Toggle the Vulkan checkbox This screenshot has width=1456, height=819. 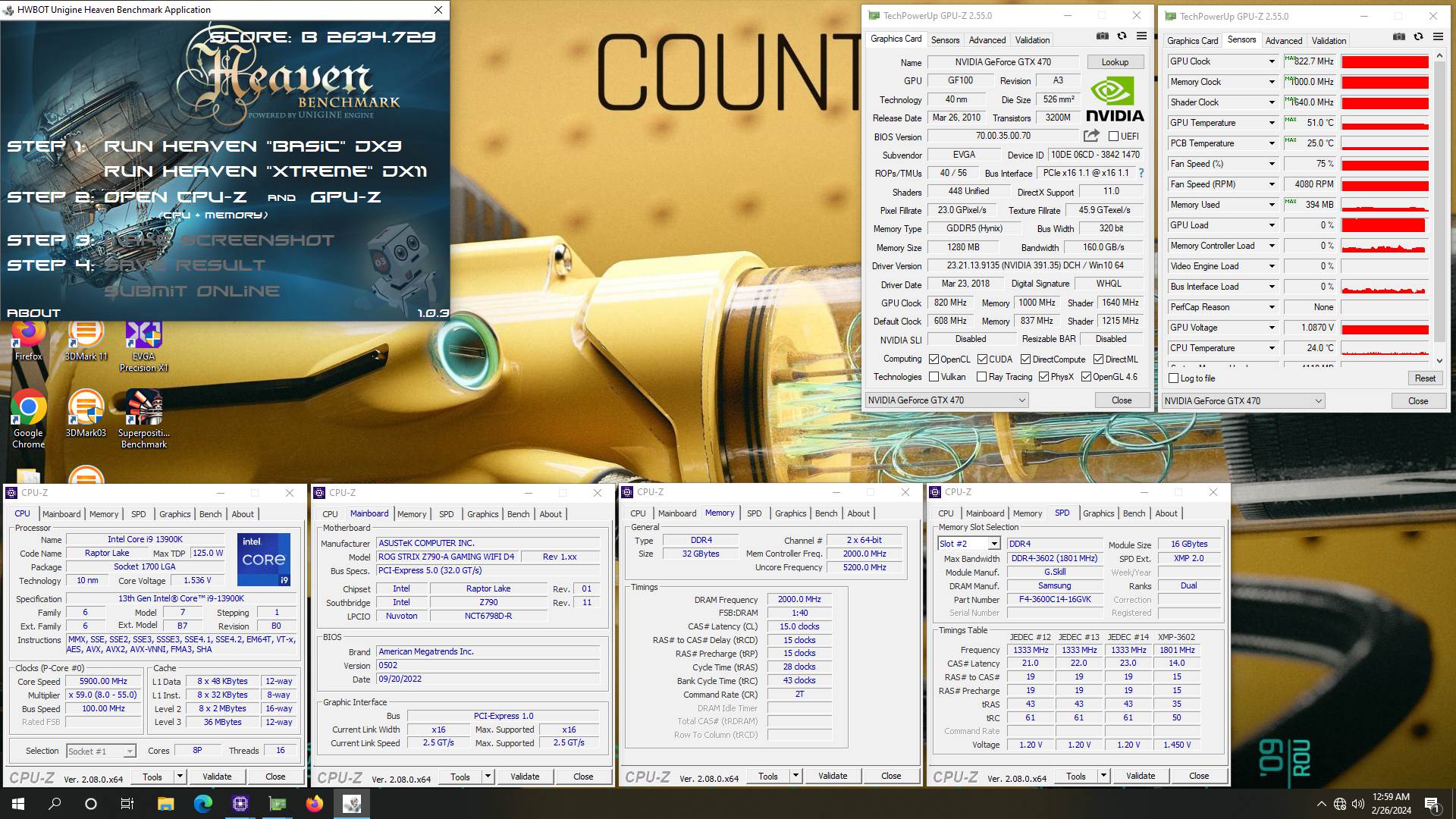click(934, 377)
